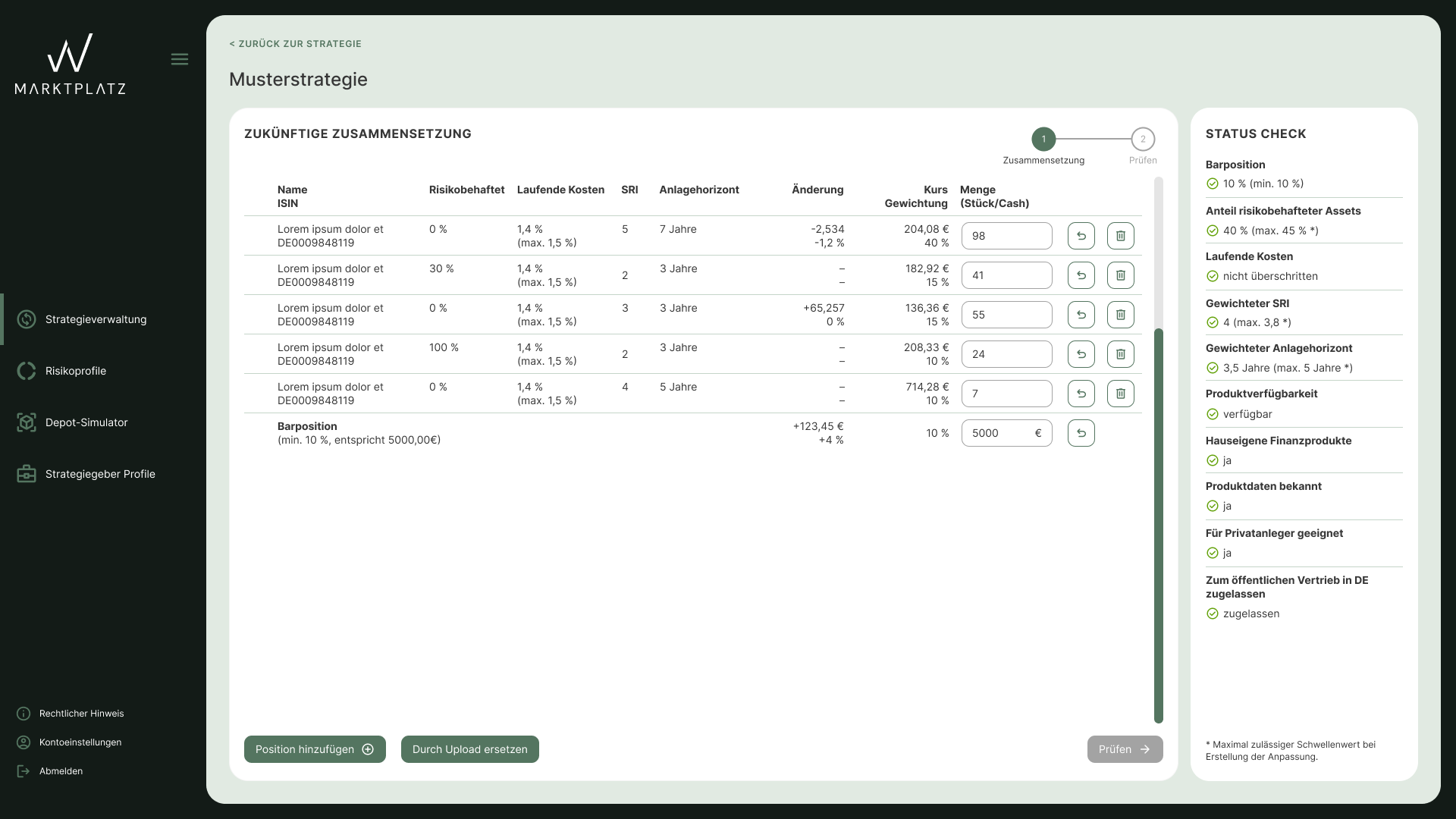Click the Kurs Gewichtung column header
The width and height of the screenshot is (1456, 819).
pos(916,196)
